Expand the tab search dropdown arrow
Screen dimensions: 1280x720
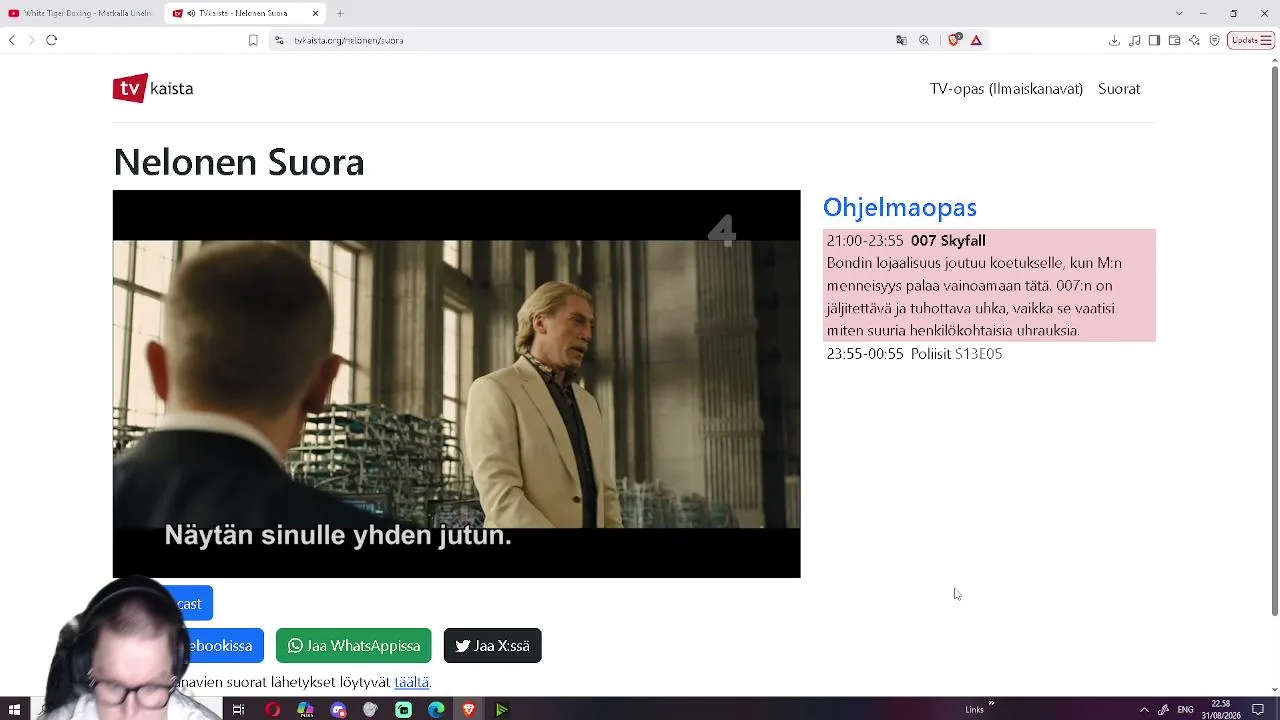pos(1179,13)
